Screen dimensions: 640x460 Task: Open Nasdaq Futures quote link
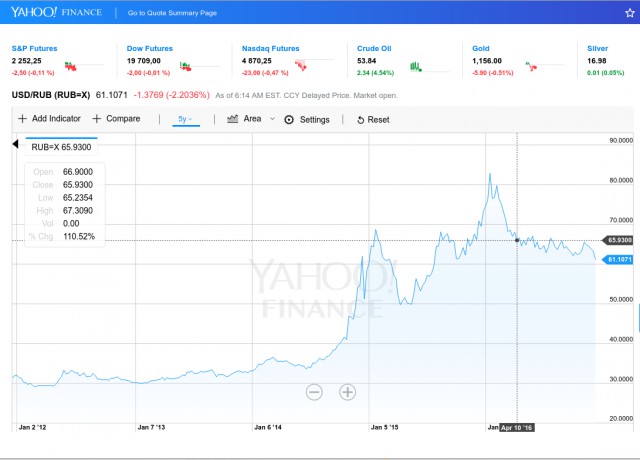pyautogui.click(x=271, y=48)
